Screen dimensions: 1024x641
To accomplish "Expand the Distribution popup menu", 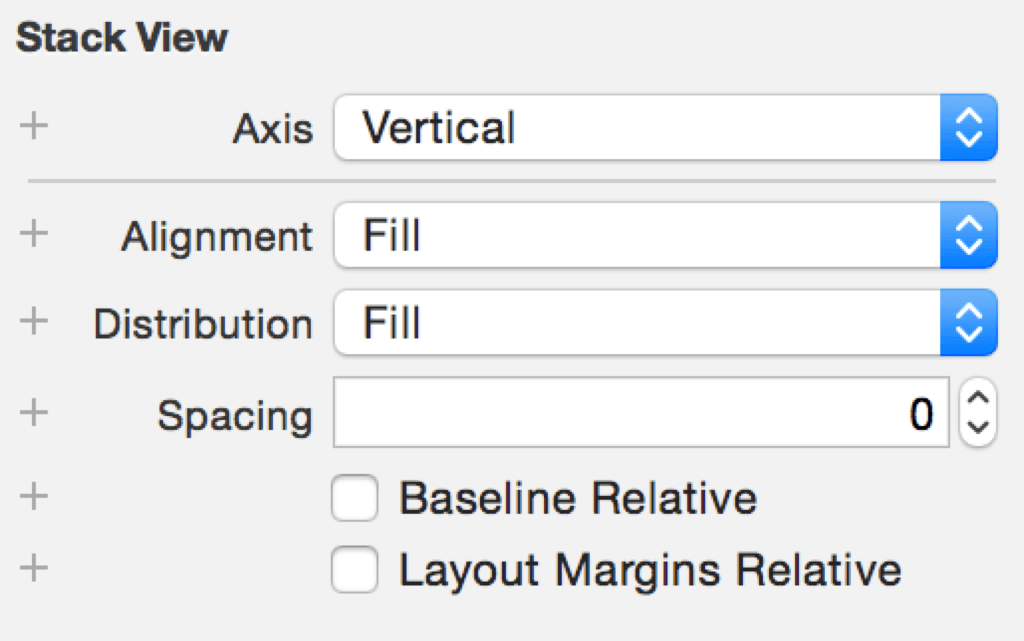I will (x=665, y=323).
